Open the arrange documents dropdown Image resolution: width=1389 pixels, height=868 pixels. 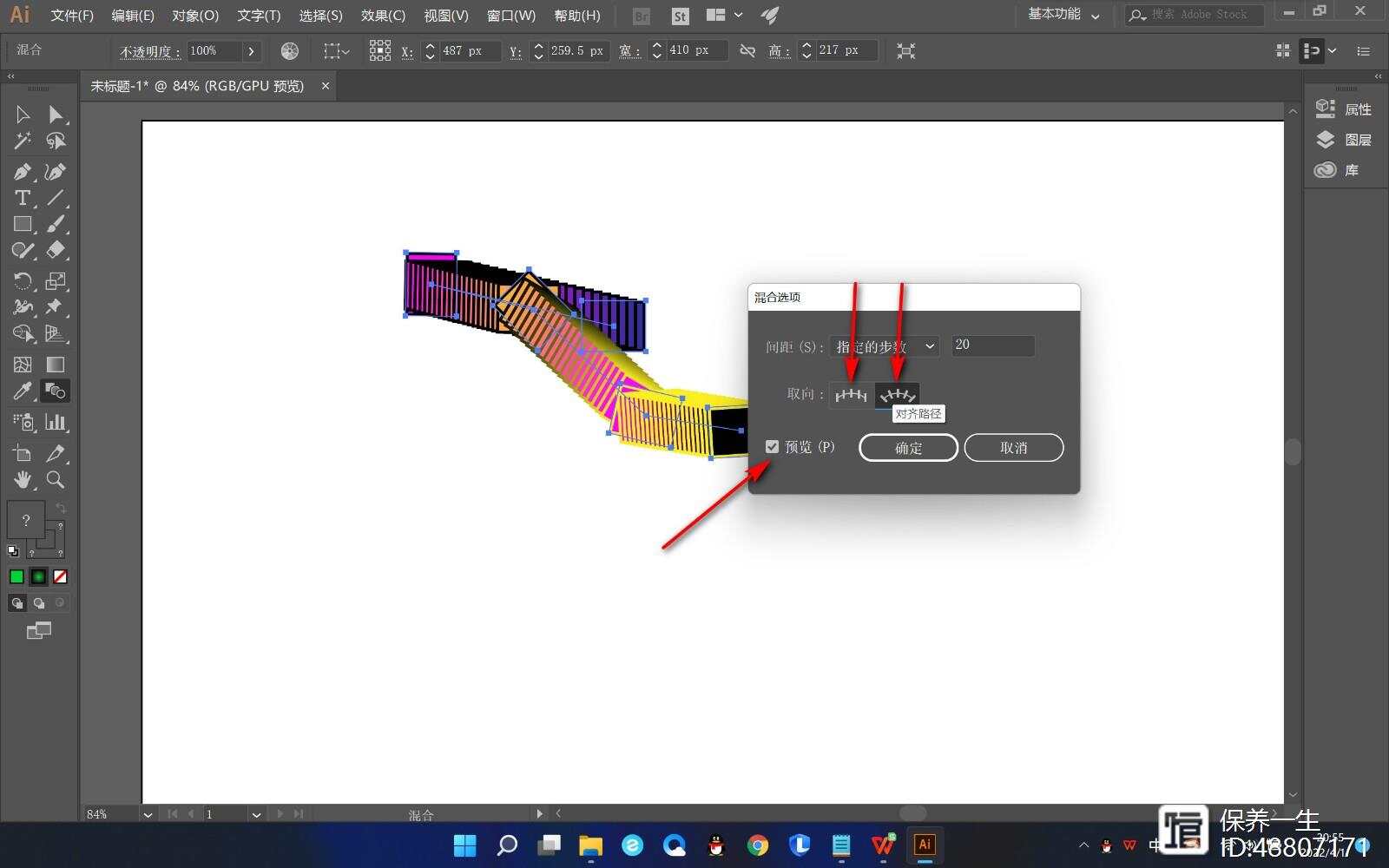pyautogui.click(x=724, y=15)
